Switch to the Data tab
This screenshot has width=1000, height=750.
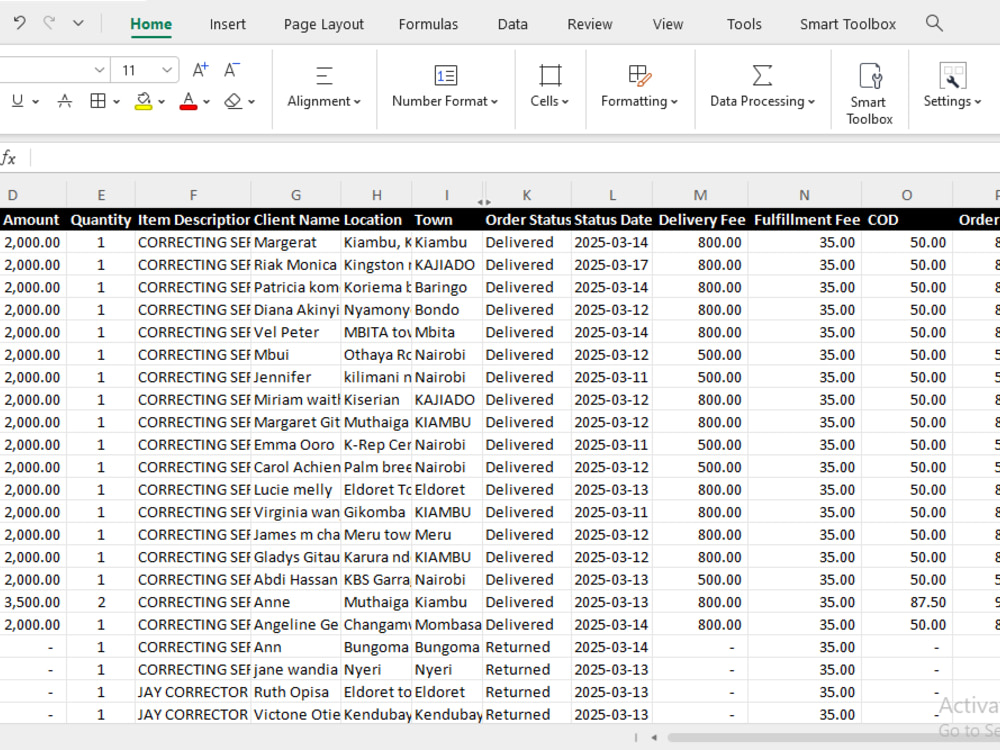coord(513,24)
